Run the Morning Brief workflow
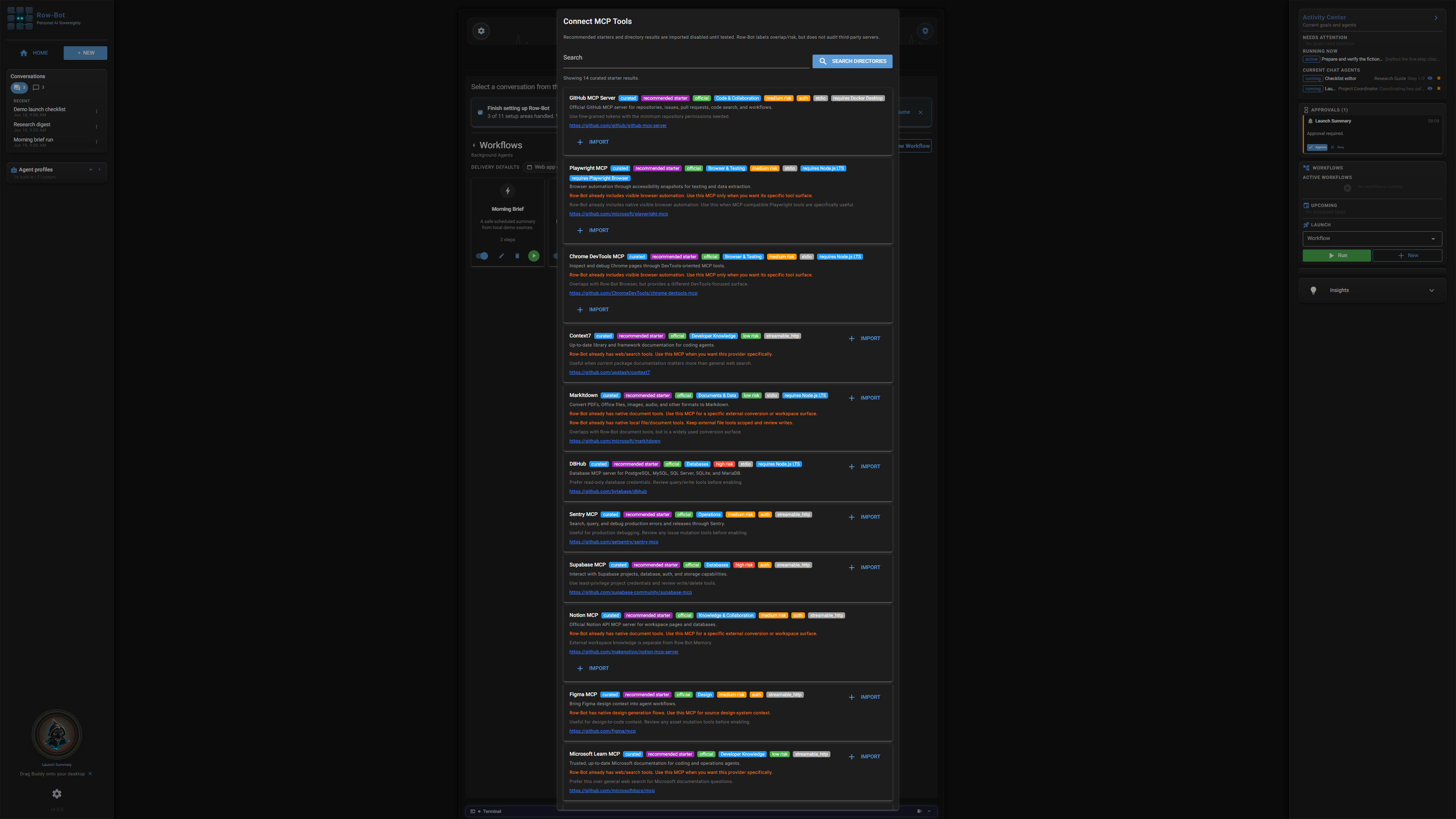 (x=533, y=256)
